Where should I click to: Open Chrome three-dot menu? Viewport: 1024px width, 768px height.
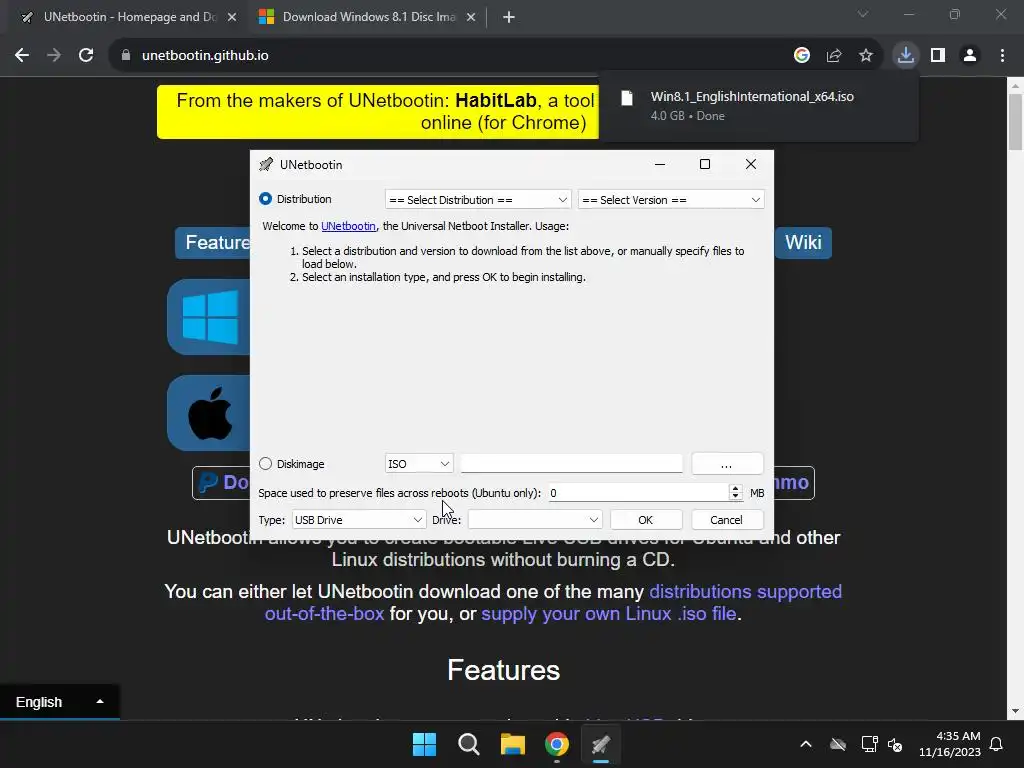(1002, 56)
